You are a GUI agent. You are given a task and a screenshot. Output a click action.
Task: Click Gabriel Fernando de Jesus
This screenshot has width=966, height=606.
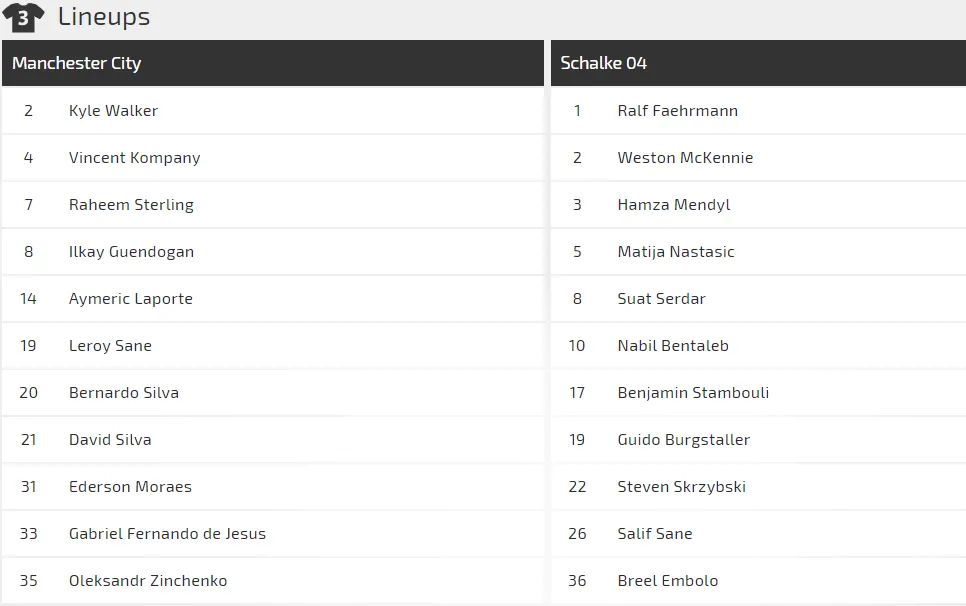pyautogui.click(x=167, y=534)
